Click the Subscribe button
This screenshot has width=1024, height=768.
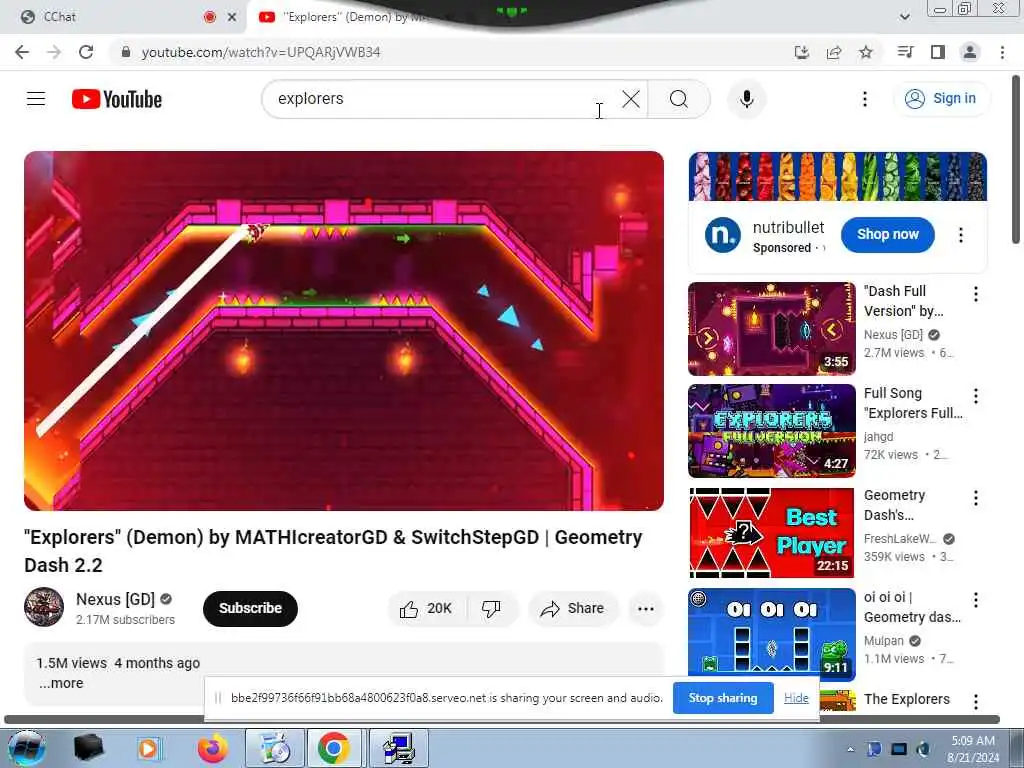tap(250, 609)
